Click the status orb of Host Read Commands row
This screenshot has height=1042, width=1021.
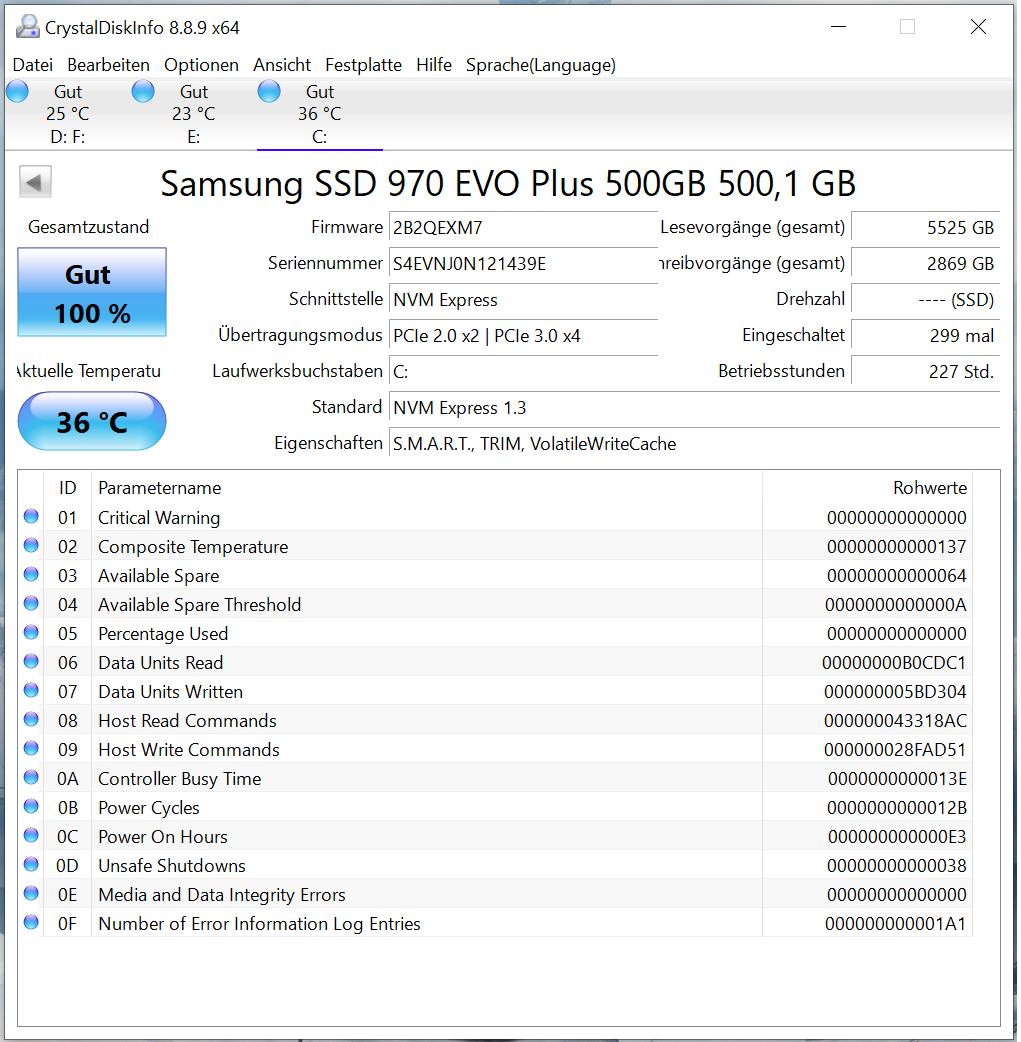coord(31,719)
